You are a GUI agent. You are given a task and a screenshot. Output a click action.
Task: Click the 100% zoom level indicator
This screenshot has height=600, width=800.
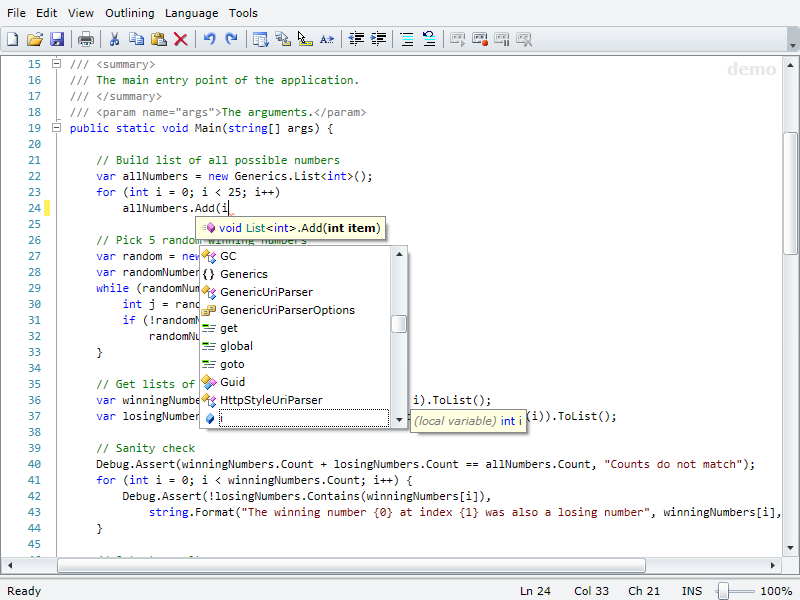coord(776,591)
